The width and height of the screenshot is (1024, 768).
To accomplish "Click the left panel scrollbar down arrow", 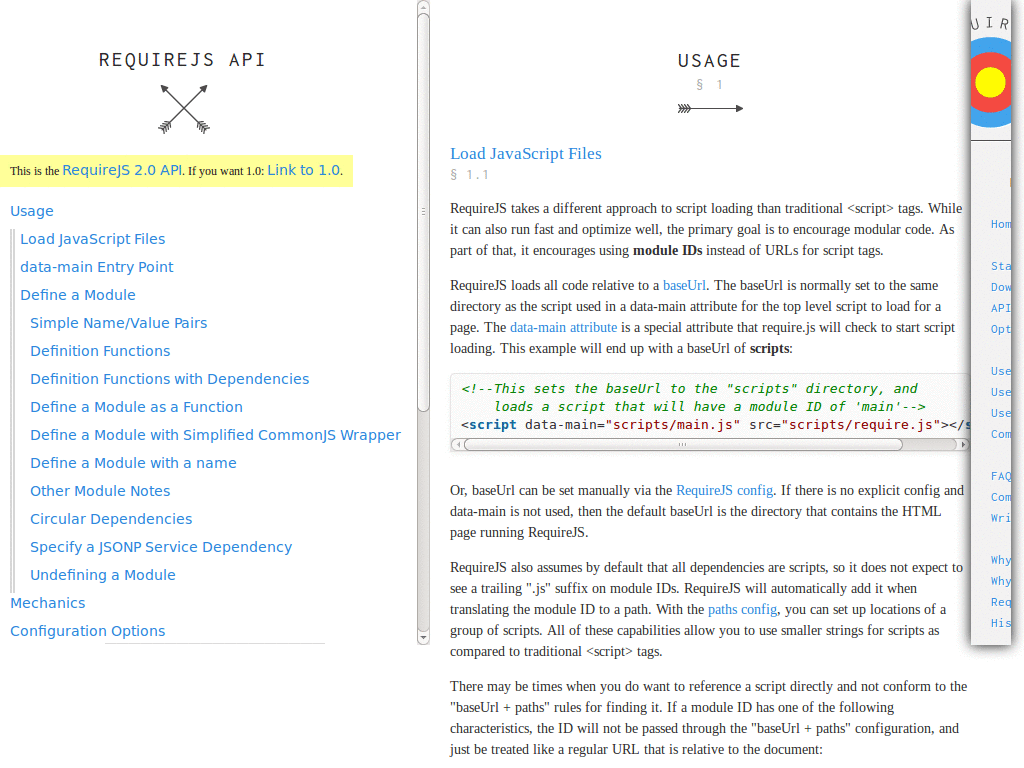I will pos(423,637).
